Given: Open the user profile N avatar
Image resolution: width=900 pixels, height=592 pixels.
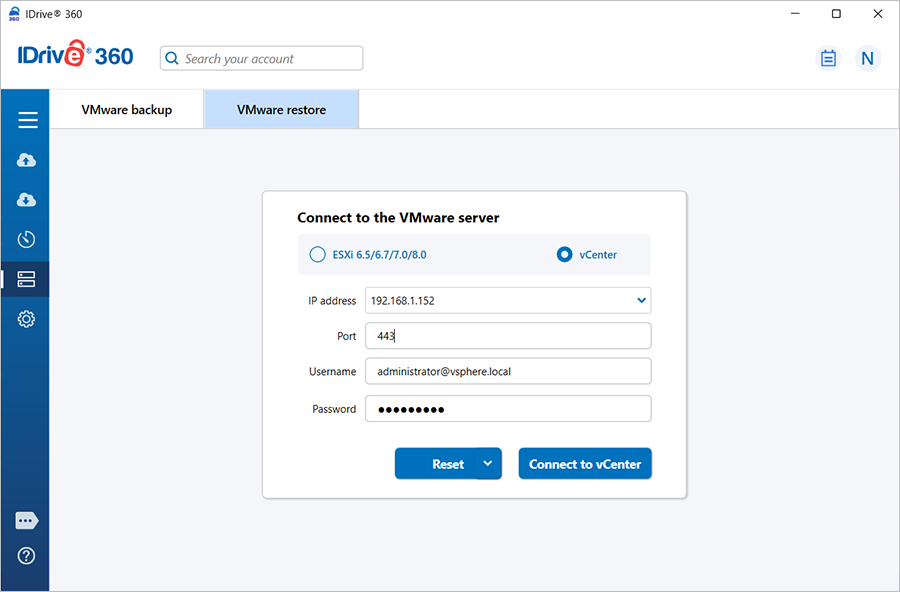Looking at the screenshot, I should pyautogui.click(x=867, y=58).
